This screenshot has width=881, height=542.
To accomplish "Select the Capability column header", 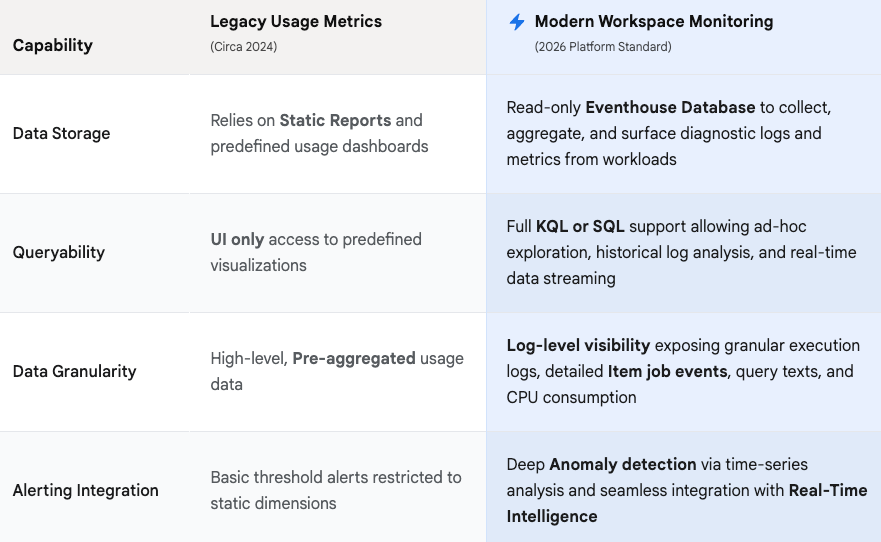I will click(x=53, y=45).
